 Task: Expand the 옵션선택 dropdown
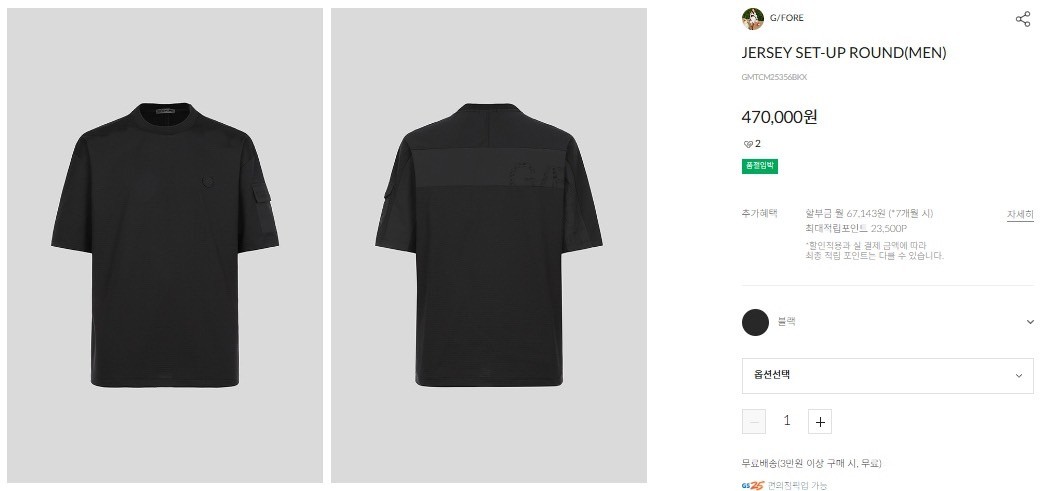(887, 375)
